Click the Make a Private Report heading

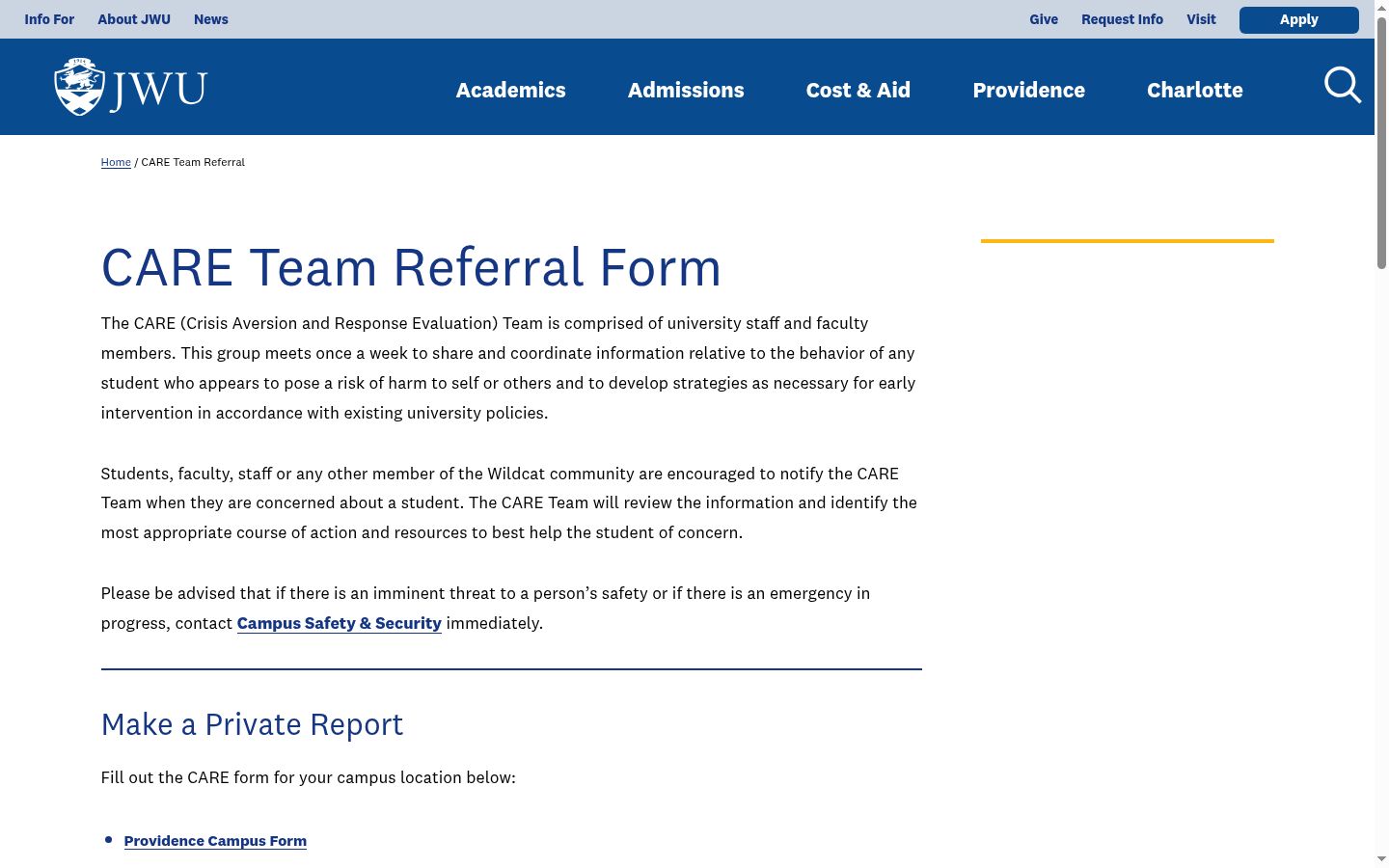click(252, 724)
